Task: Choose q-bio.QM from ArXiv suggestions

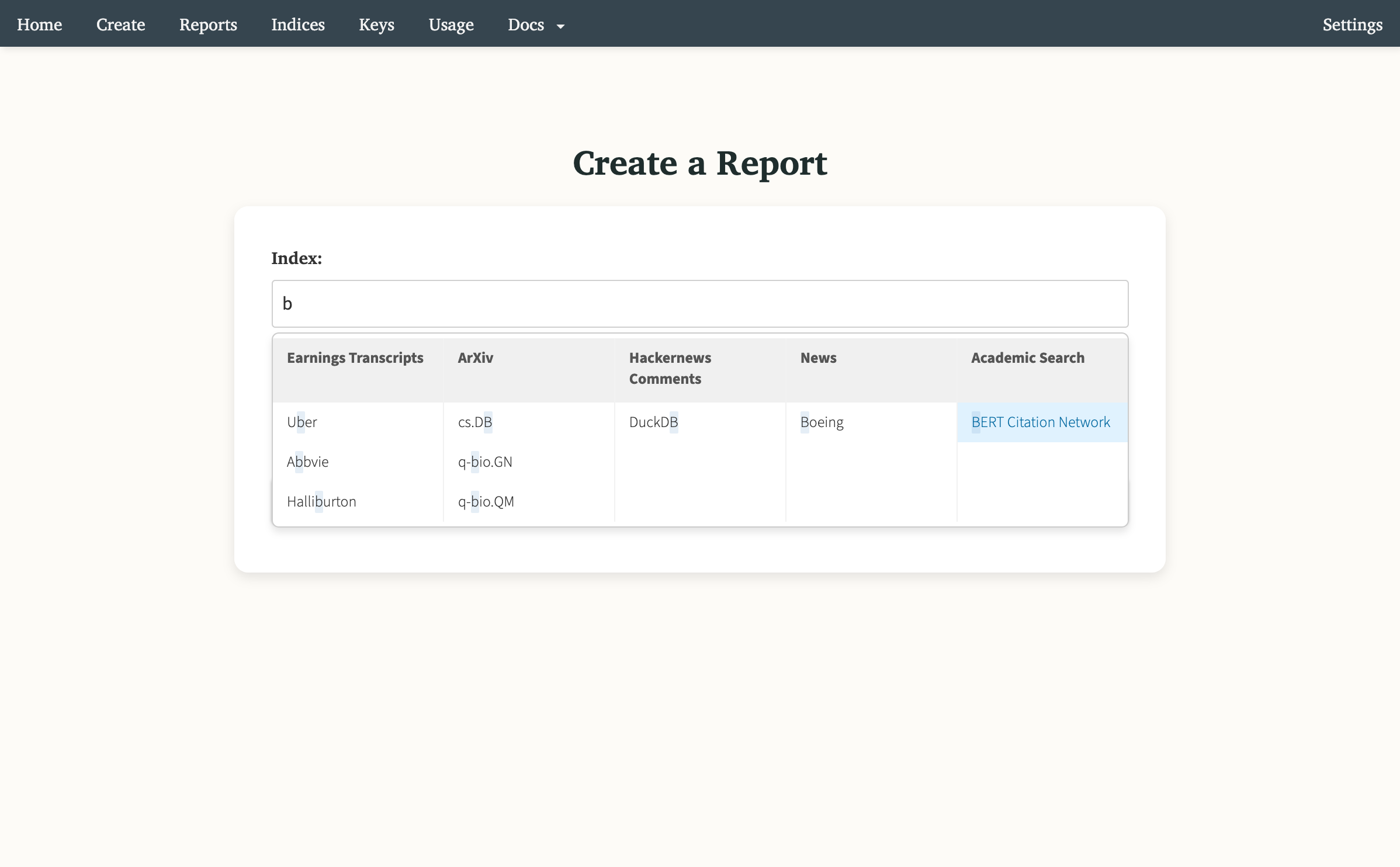Action: tap(486, 501)
